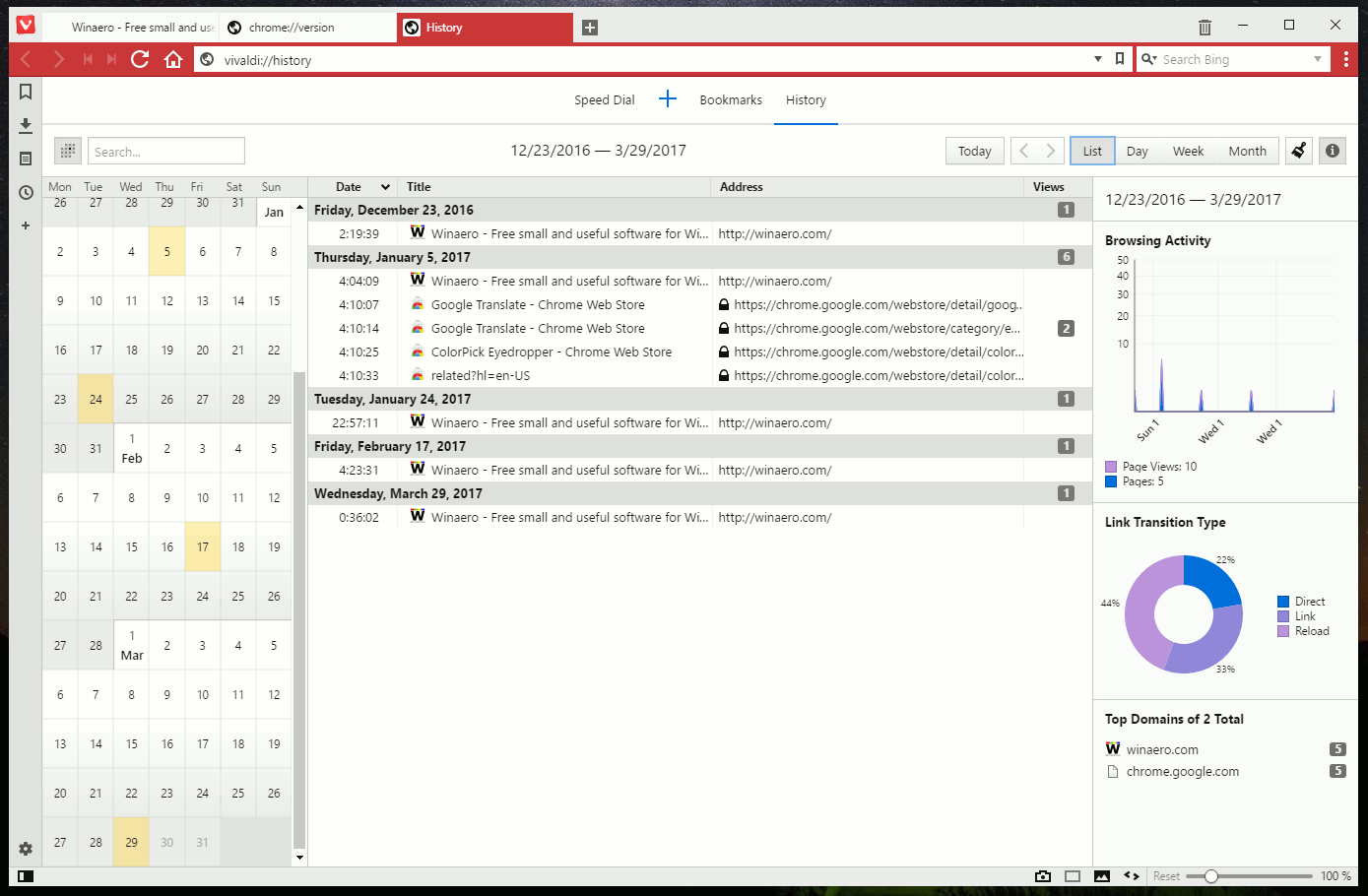The width and height of the screenshot is (1368, 896).
Task: Go forward with the forward arrow
Action: pyautogui.click(x=59, y=60)
